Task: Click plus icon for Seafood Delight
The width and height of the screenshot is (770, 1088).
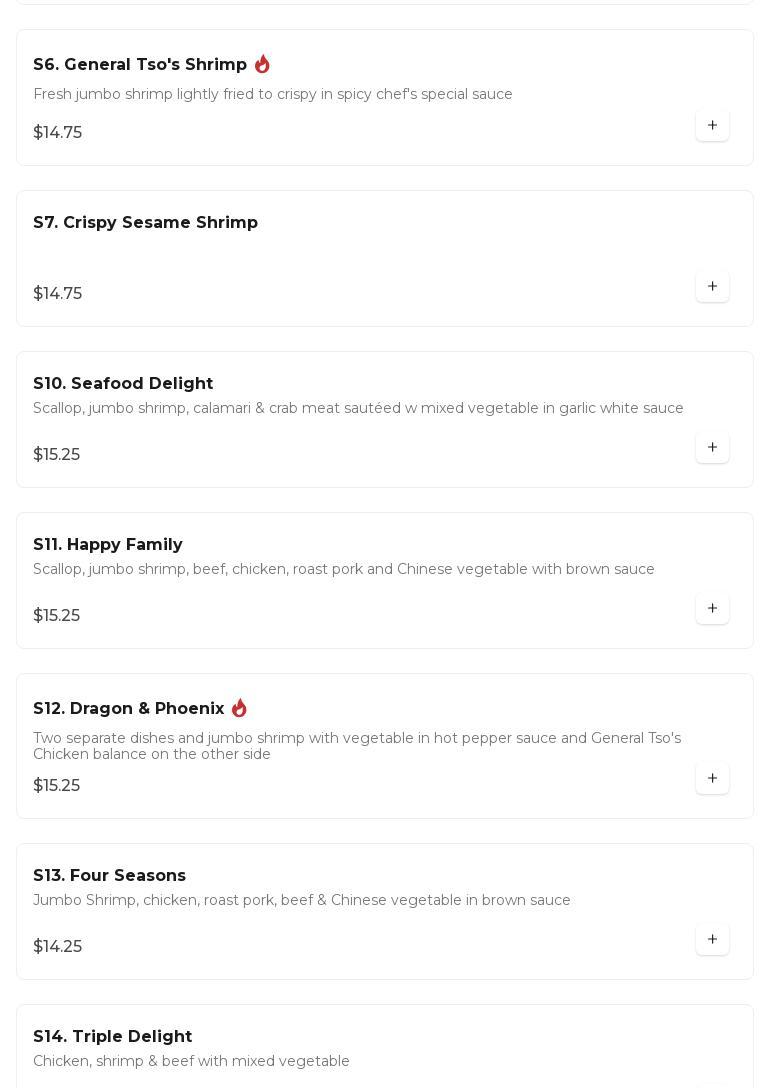Action: click(712, 448)
